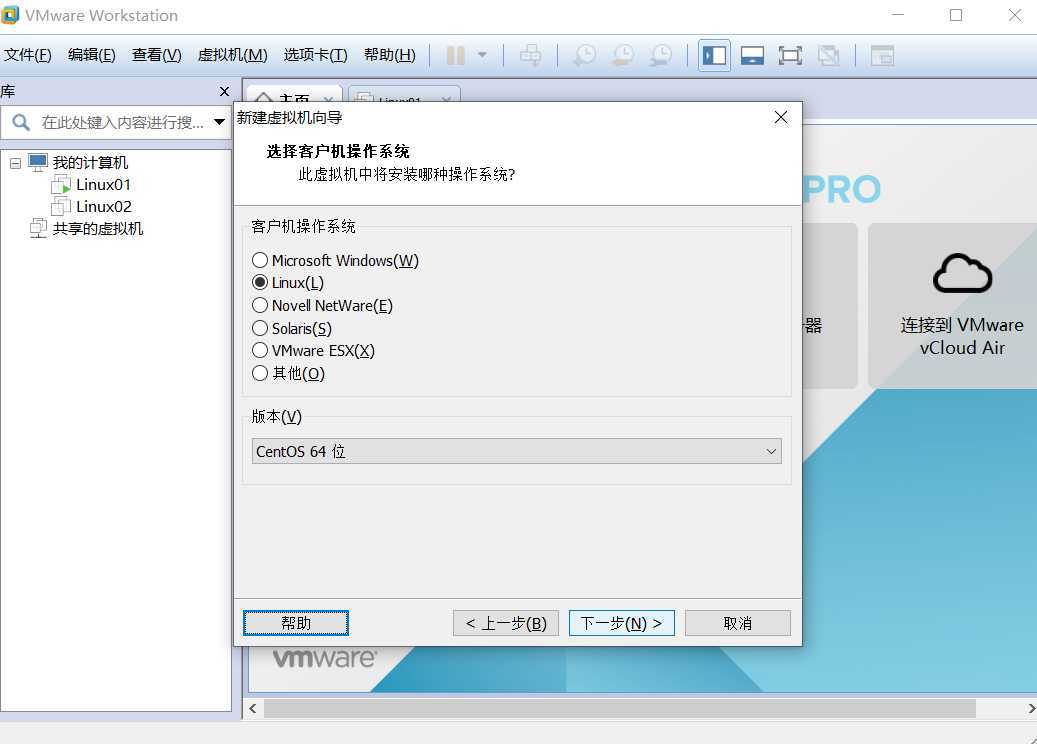This screenshot has width=1037, height=744.
Task: Click the VMware Workstation title bar app icon
Action: (10, 15)
